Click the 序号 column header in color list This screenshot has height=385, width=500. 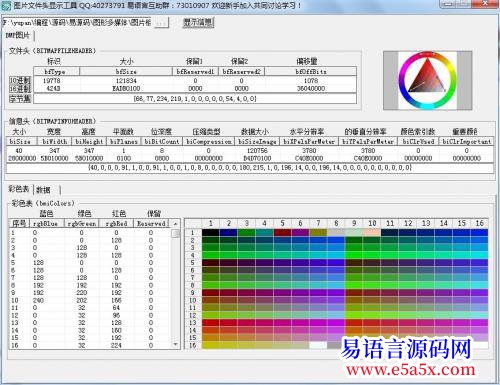coord(19,223)
